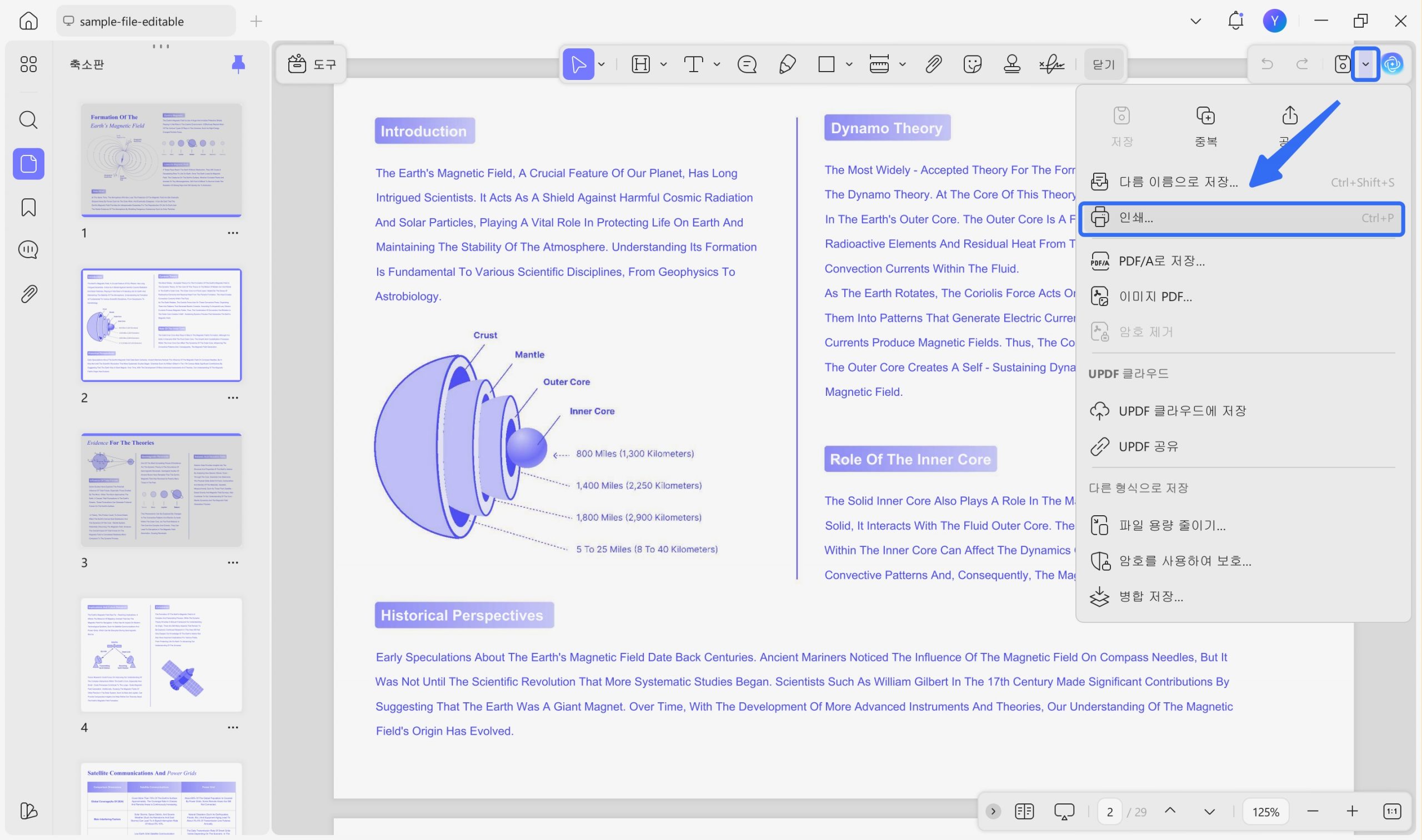Click the 닫기 button in toolbar

coord(1103,64)
